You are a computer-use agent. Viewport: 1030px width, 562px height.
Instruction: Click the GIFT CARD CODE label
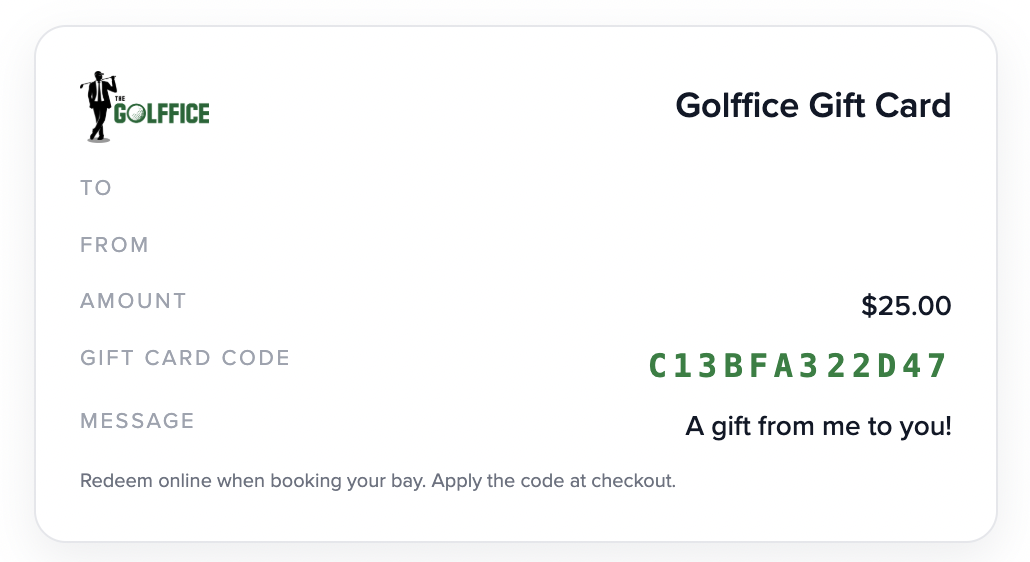pos(185,358)
